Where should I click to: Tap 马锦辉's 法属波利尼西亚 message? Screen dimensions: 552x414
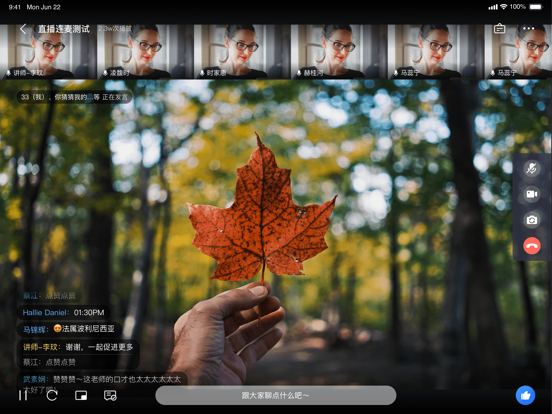69,329
